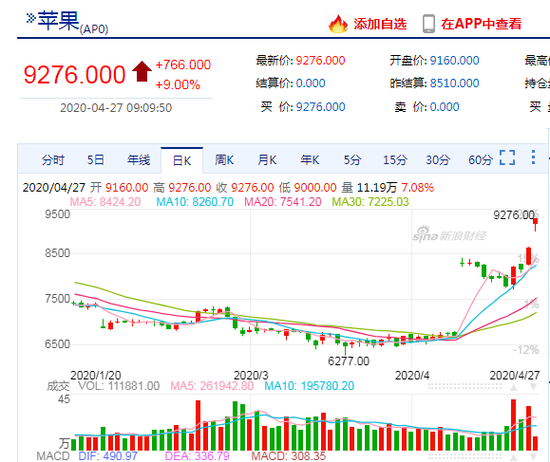Select the 月K chart tab
The width and height of the screenshot is (550, 462).
click(x=267, y=160)
